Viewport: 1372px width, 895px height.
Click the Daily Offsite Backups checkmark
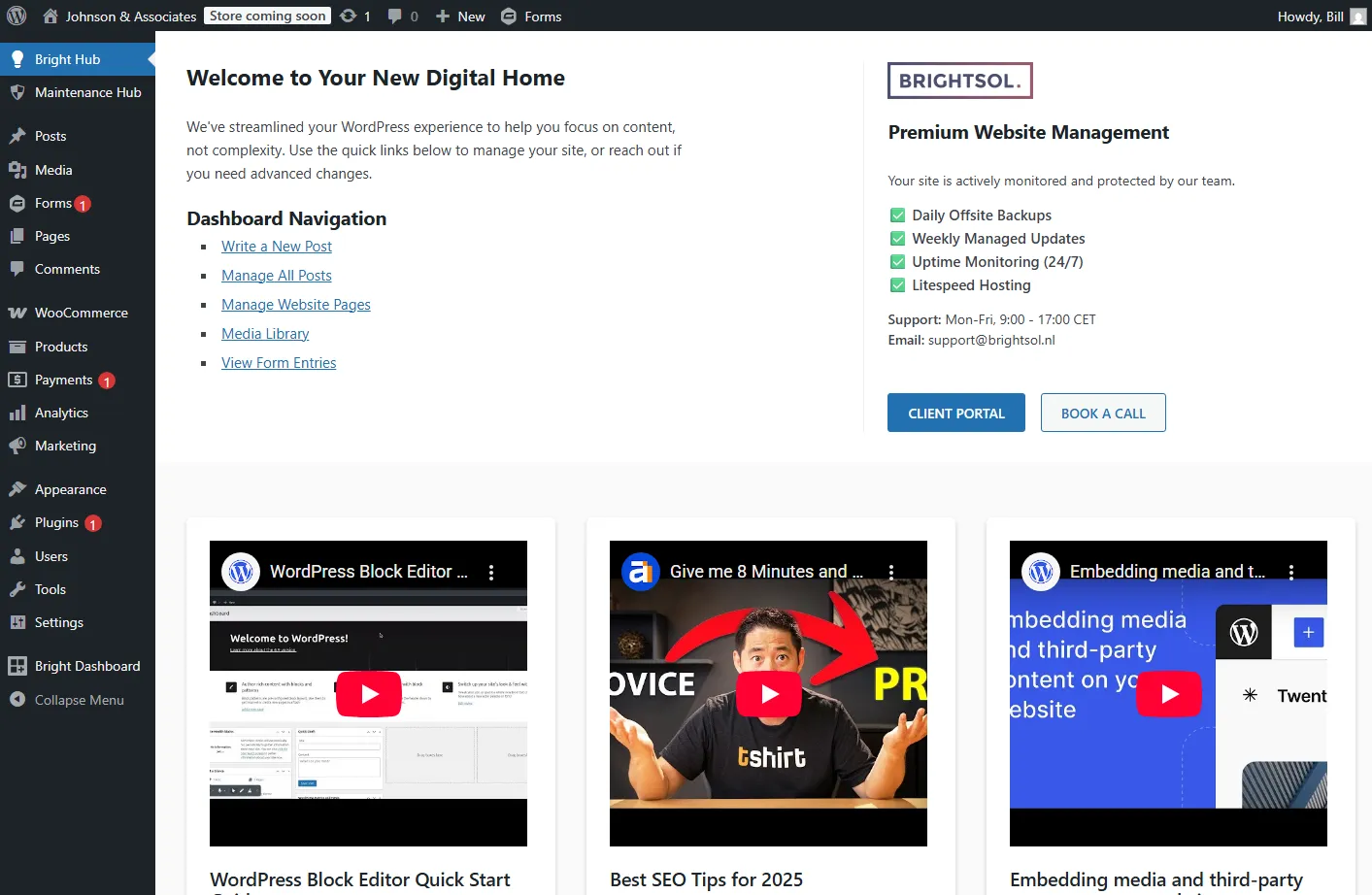coord(898,215)
